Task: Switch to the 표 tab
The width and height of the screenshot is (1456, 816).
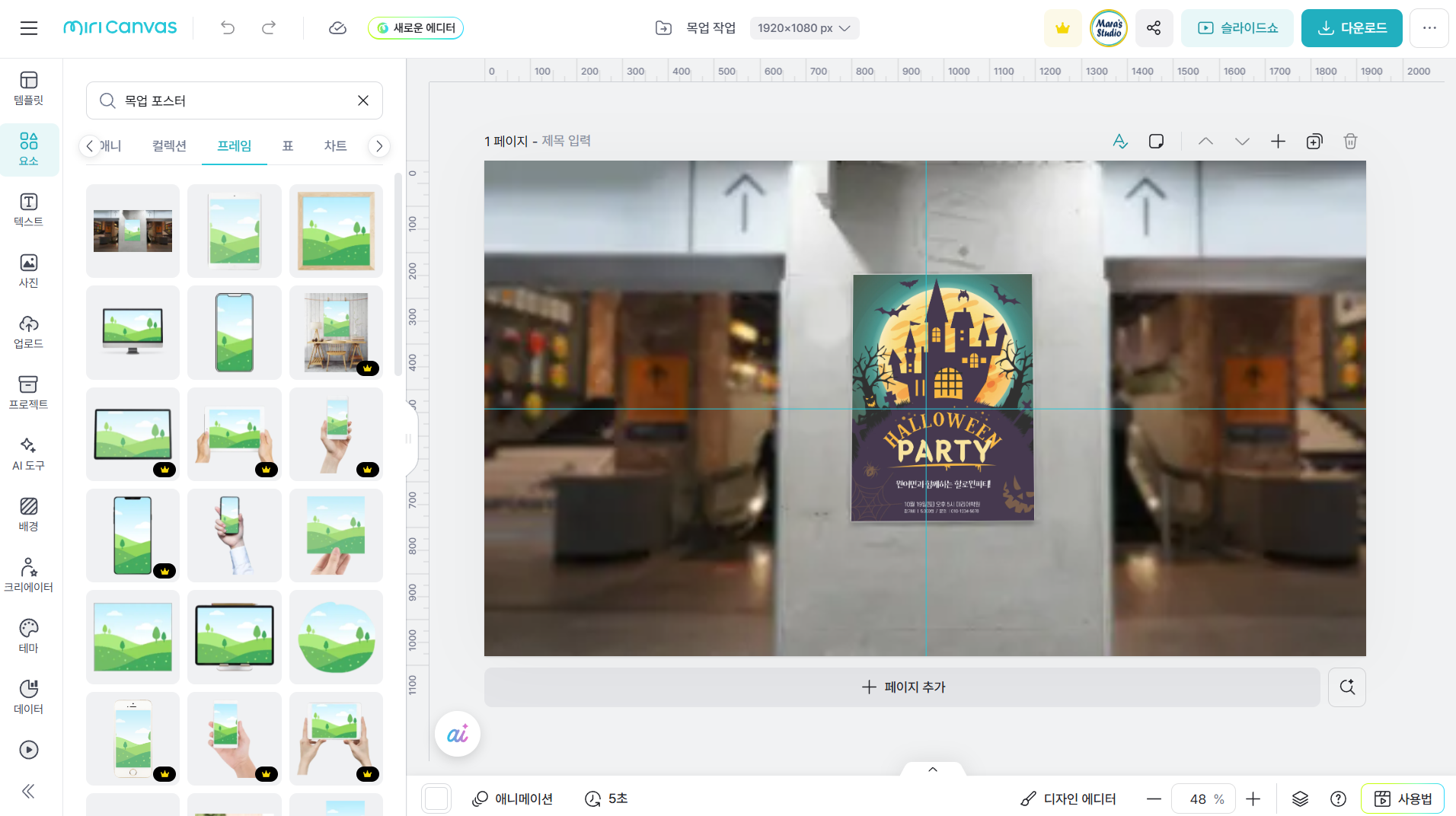Action: point(288,145)
